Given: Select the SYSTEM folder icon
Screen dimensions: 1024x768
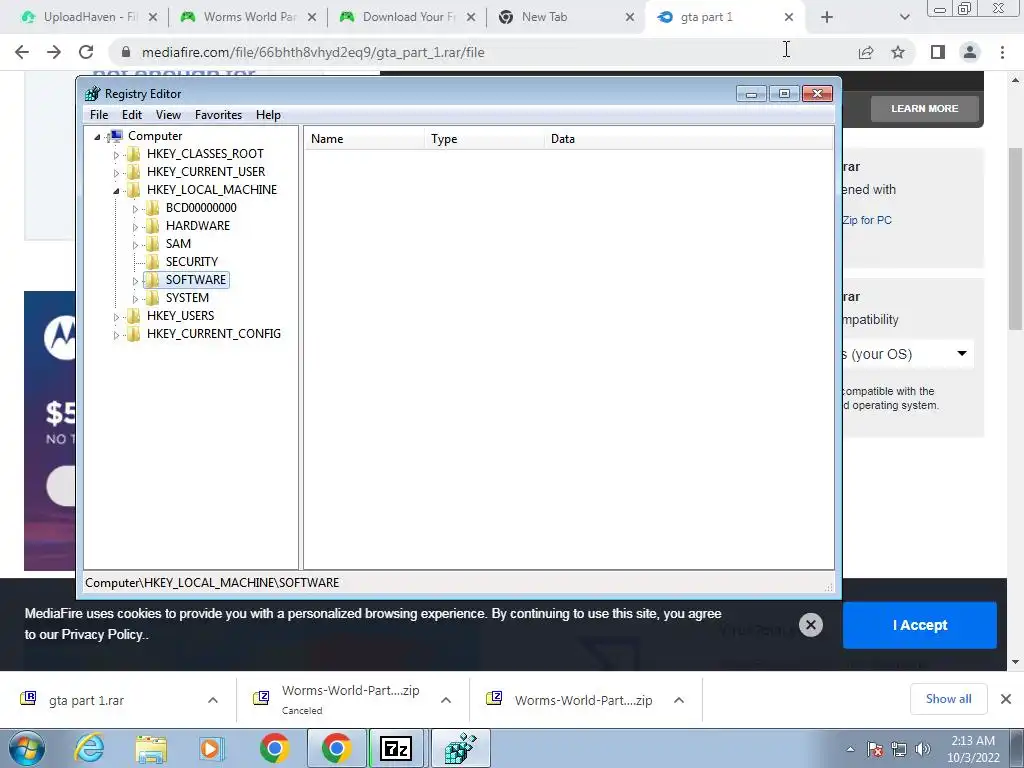Looking at the screenshot, I should pos(152,298).
